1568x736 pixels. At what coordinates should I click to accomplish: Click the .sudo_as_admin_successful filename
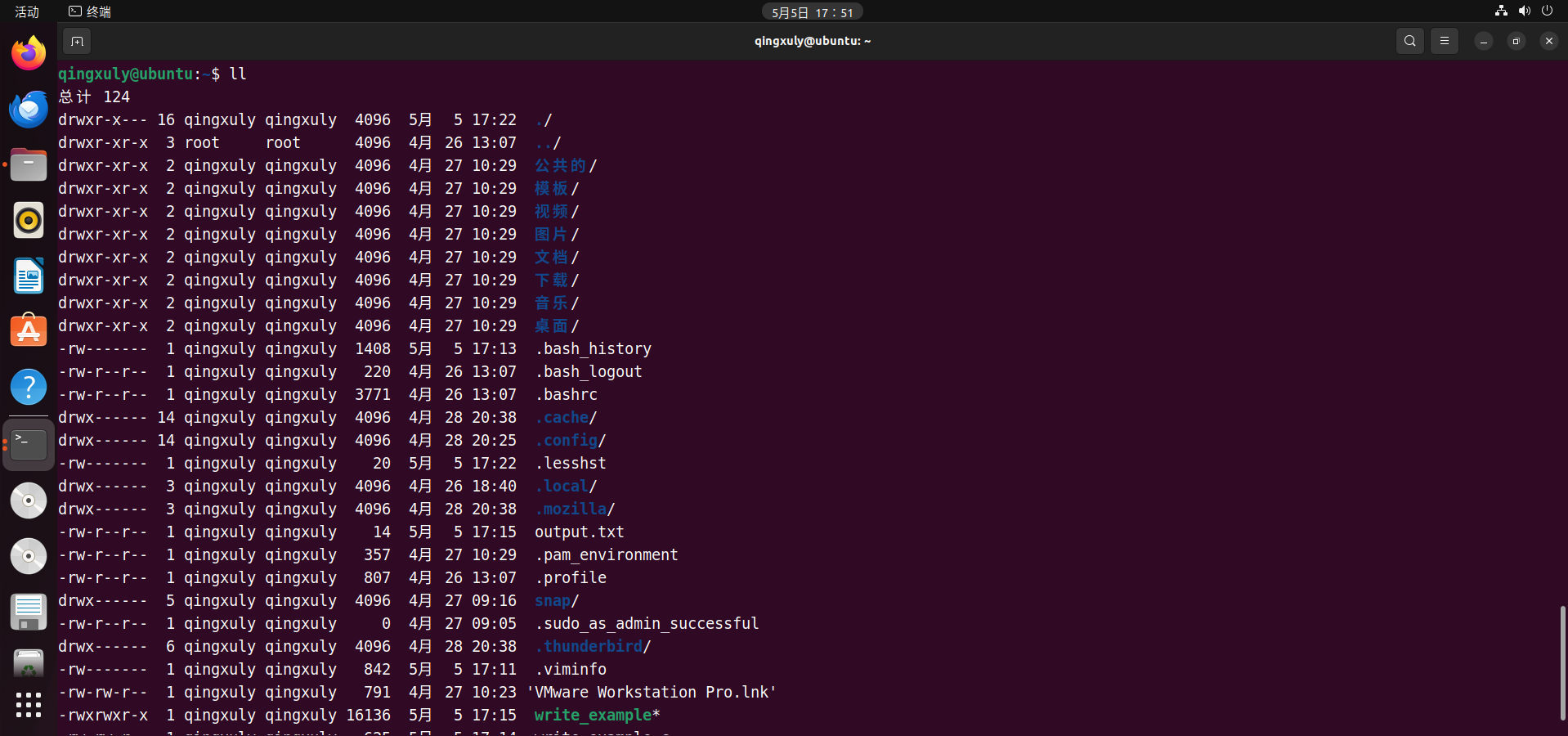coord(647,624)
